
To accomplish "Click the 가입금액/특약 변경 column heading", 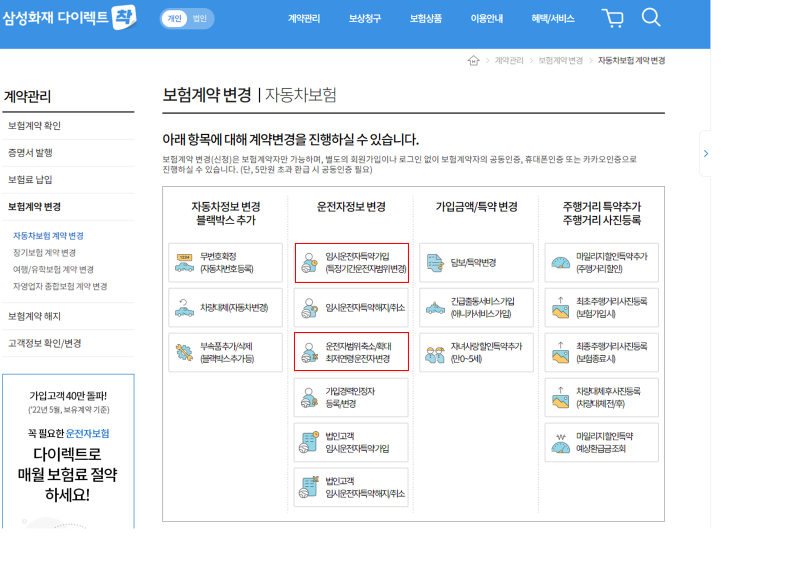I will point(477,207).
